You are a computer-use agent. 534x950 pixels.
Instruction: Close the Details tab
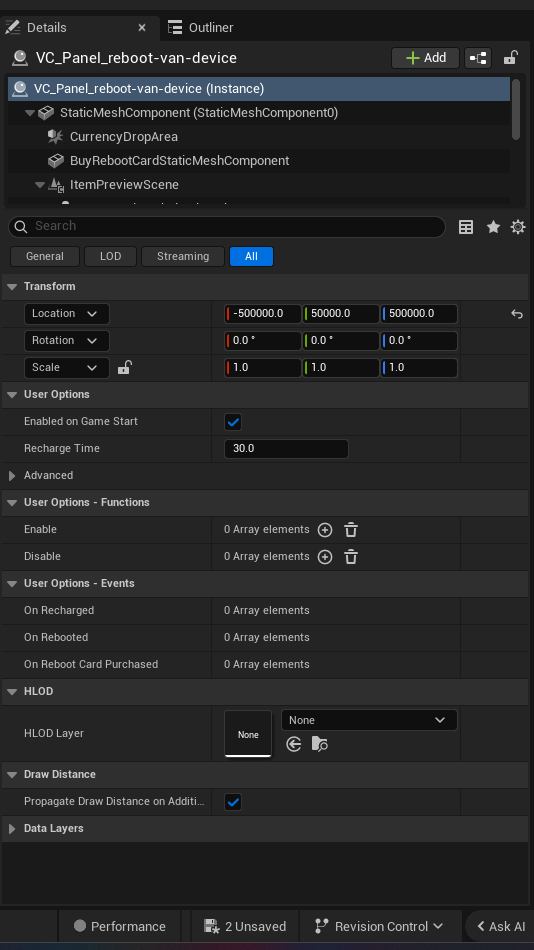pos(142,28)
